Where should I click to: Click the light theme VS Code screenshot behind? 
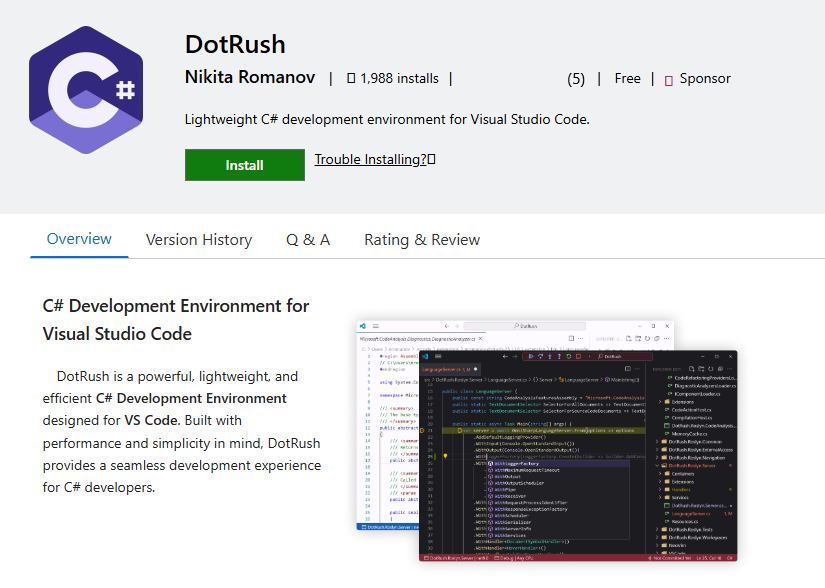point(387,425)
